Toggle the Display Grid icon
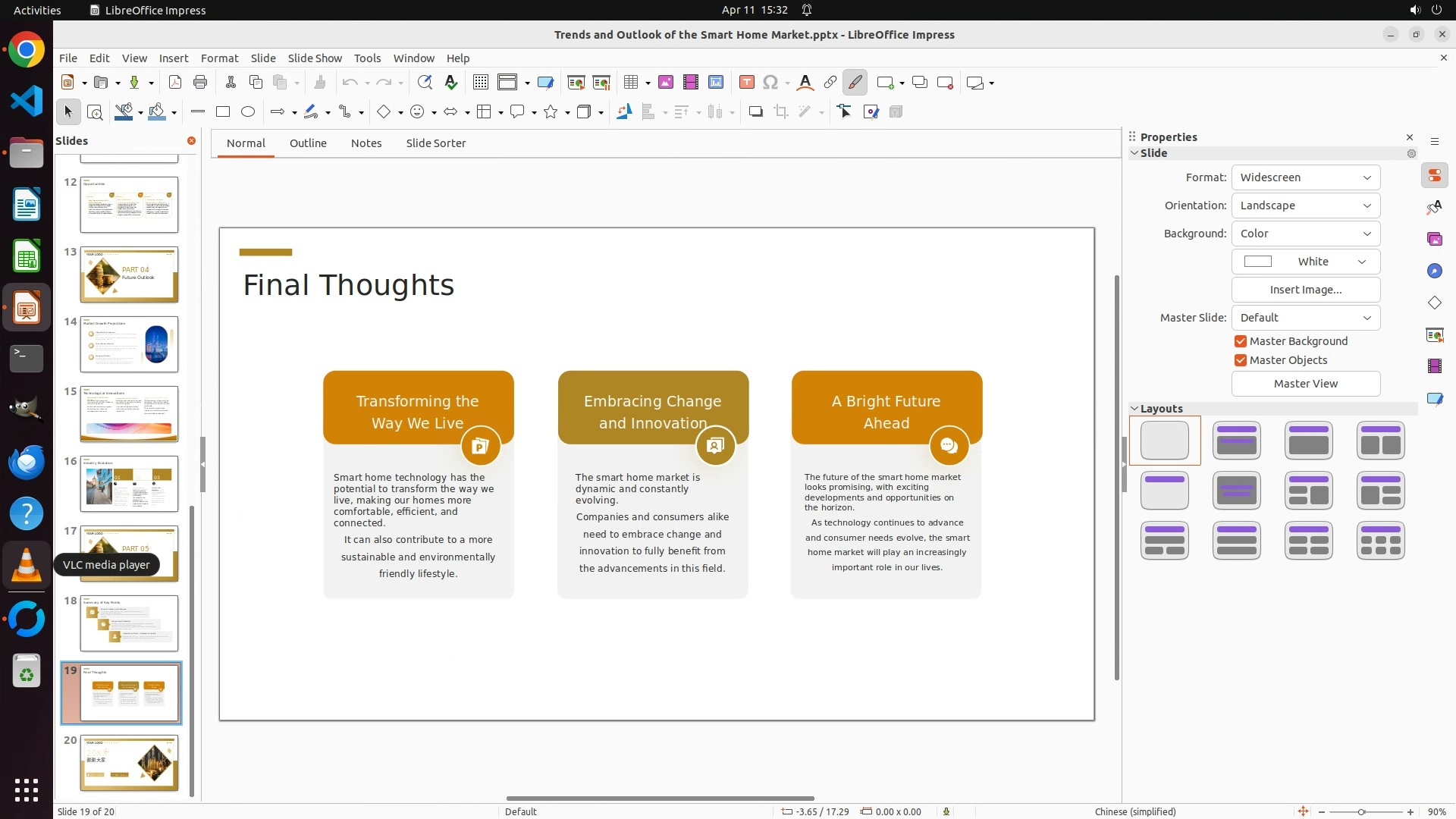1456x819 pixels. [480, 83]
